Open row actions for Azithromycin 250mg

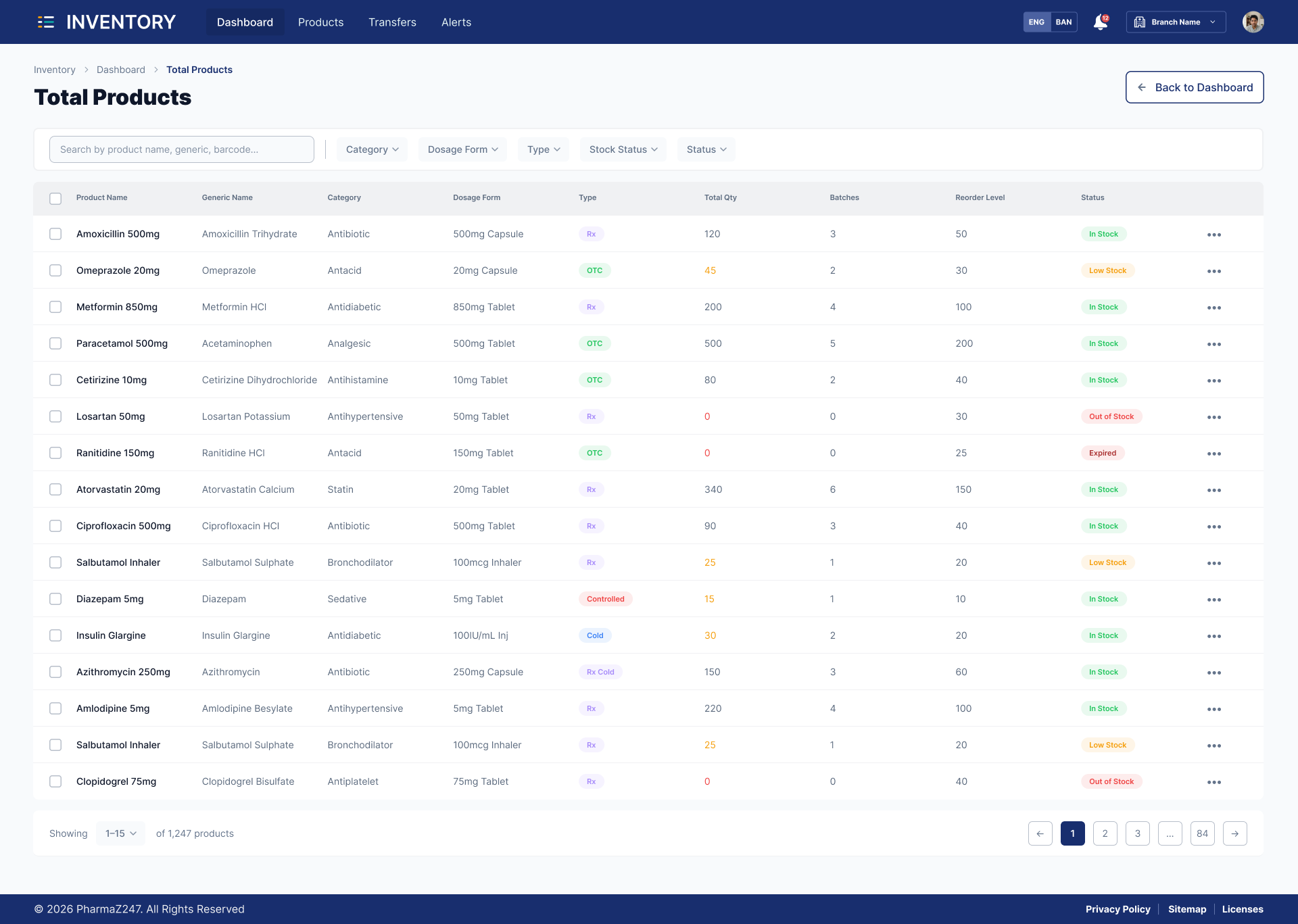tap(1214, 673)
